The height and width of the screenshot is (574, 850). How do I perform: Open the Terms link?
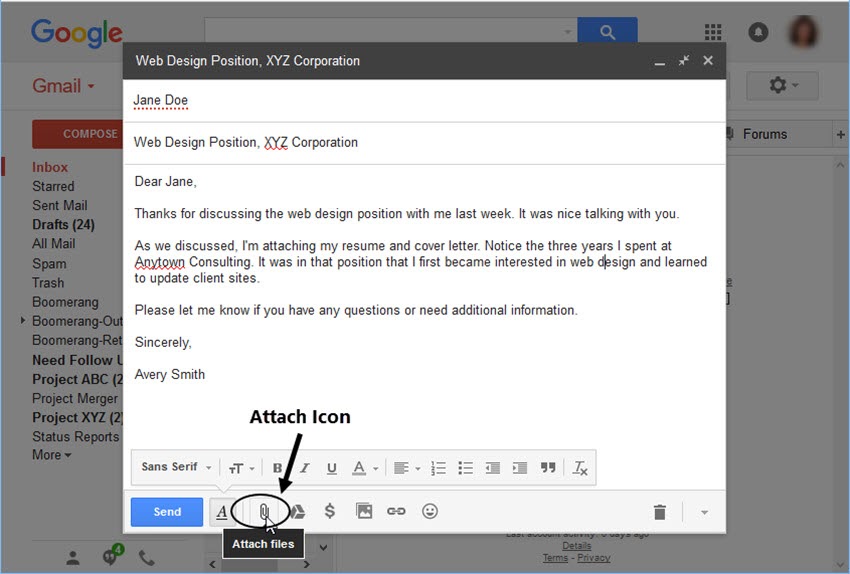[x=555, y=558]
